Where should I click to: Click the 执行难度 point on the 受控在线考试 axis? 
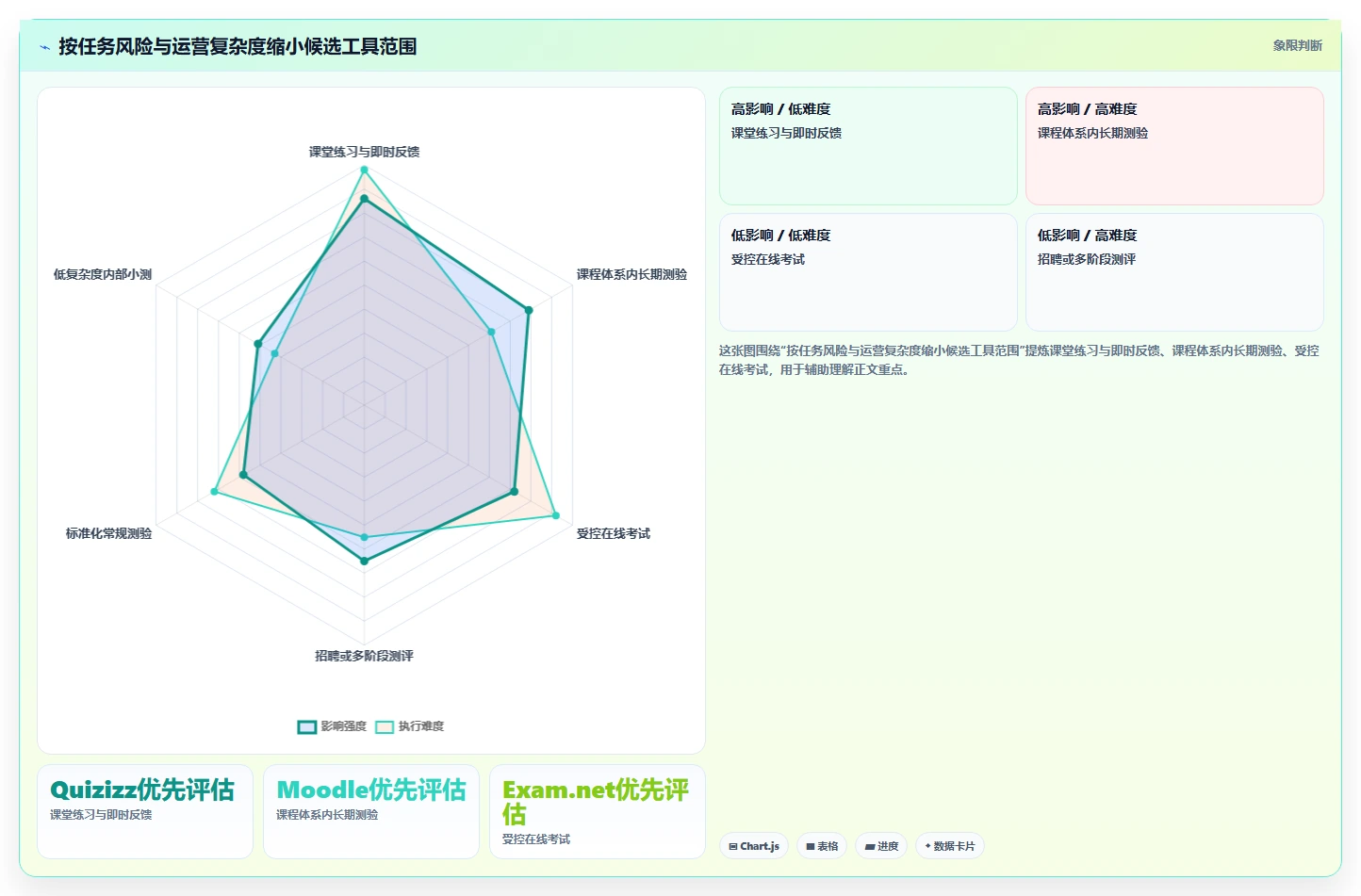(556, 515)
